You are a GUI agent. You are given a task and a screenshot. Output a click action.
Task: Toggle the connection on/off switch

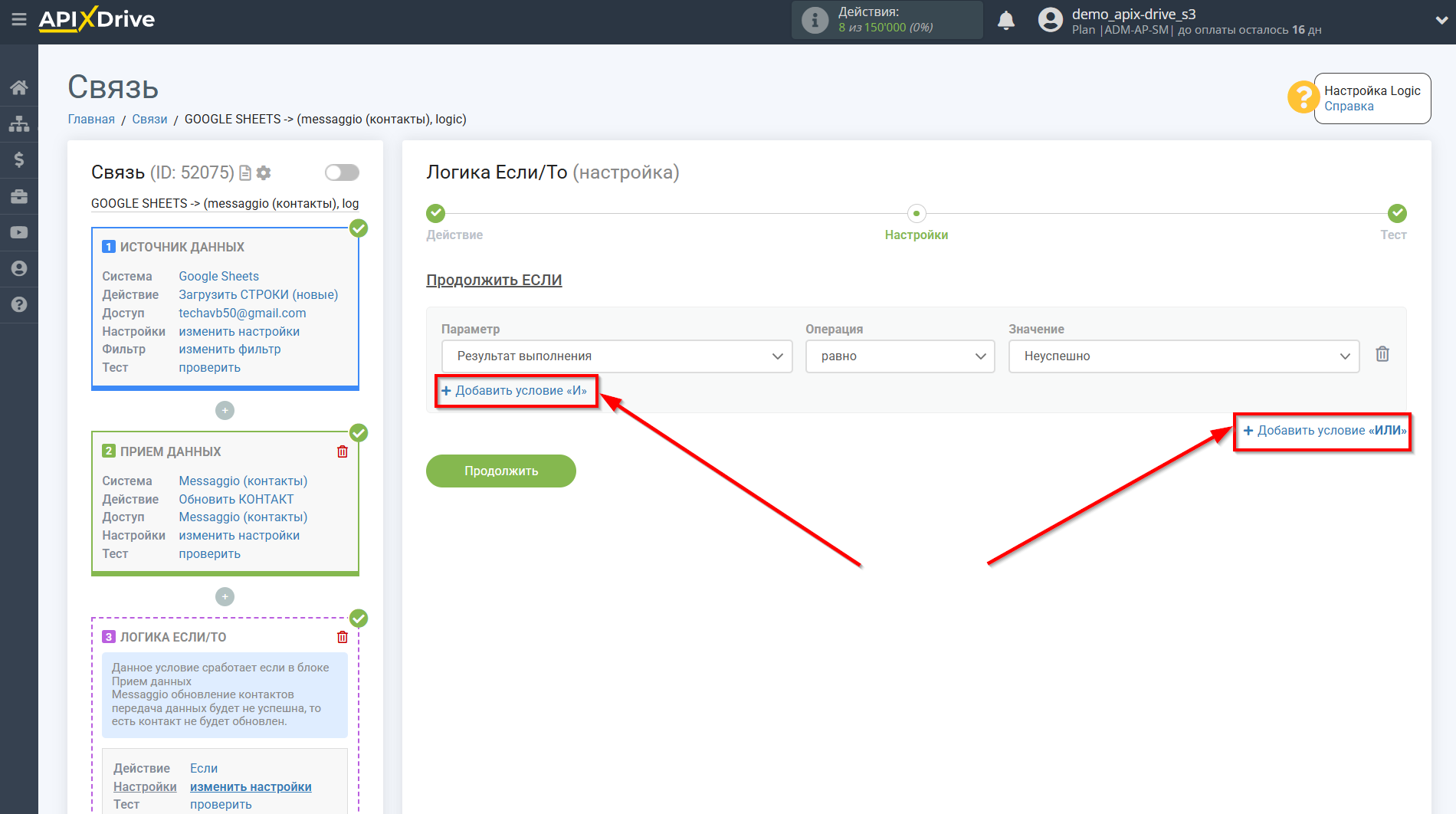click(342, 172)
